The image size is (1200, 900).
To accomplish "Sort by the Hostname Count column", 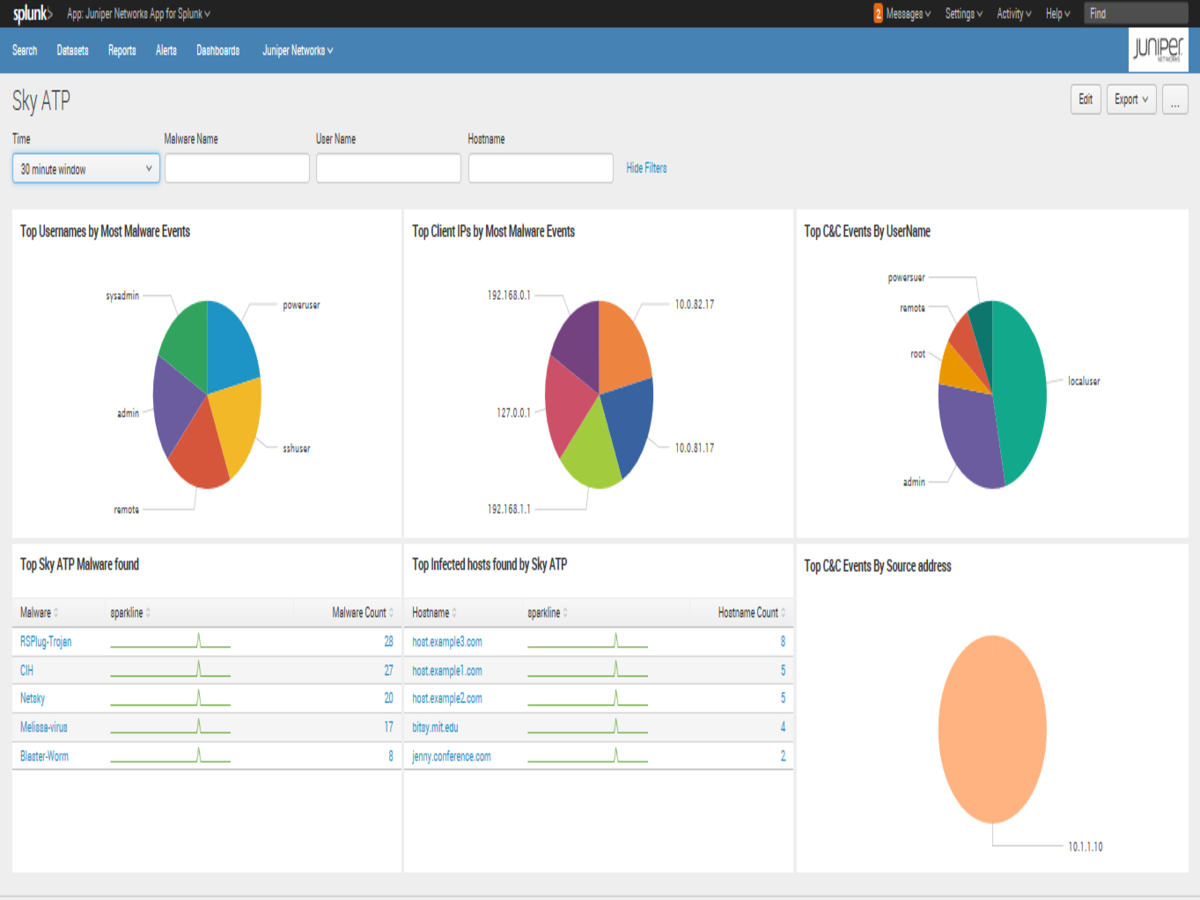I will (752, 612).
